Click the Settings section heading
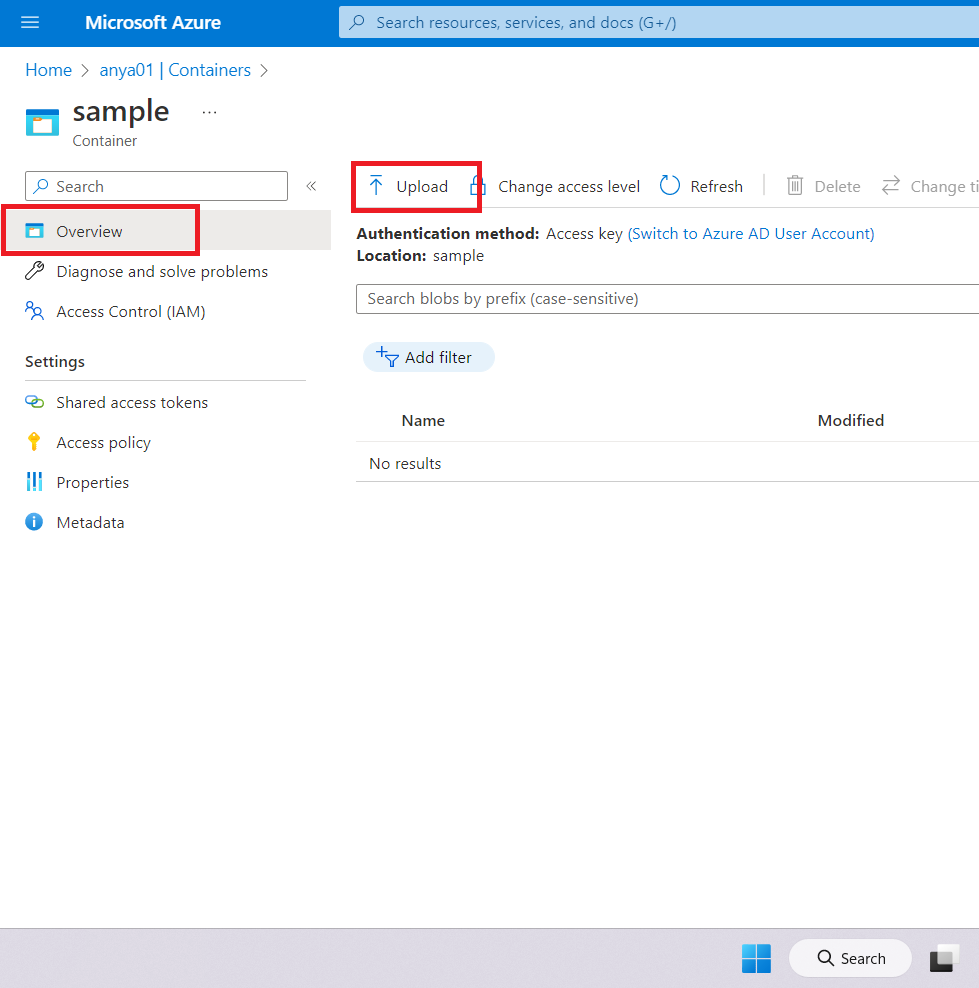The height and width of the screenshot is (988, 979). coord(55,362)
